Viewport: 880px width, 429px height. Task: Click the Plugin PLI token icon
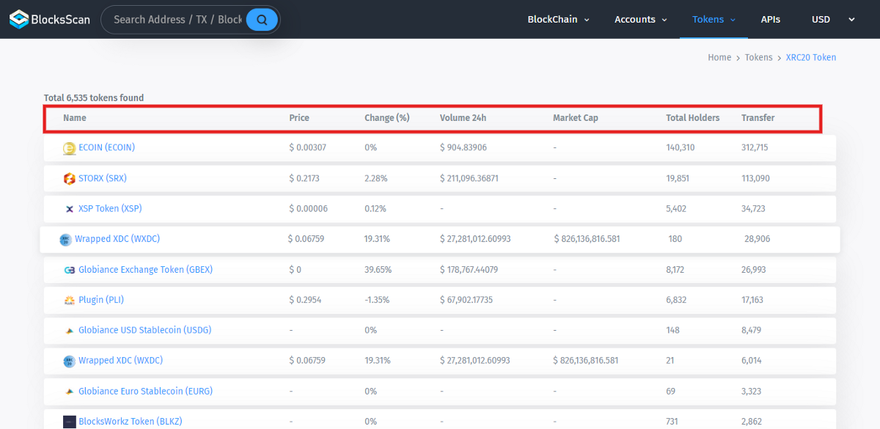(69, 300)
